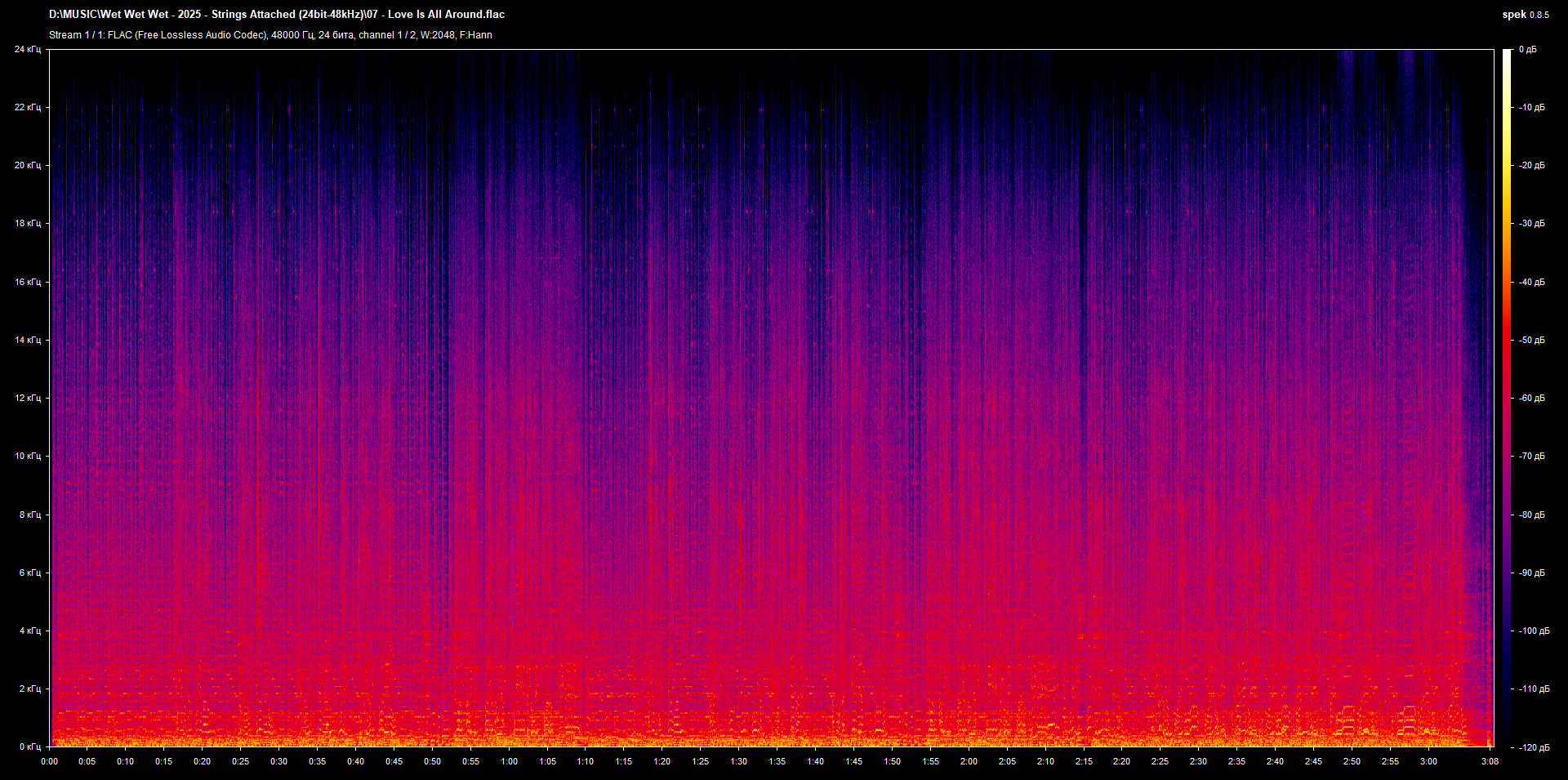The height and width of the screenshot is (780, 1568).
Task: Click the 1:05 time axis label
Action: point(548,762)
